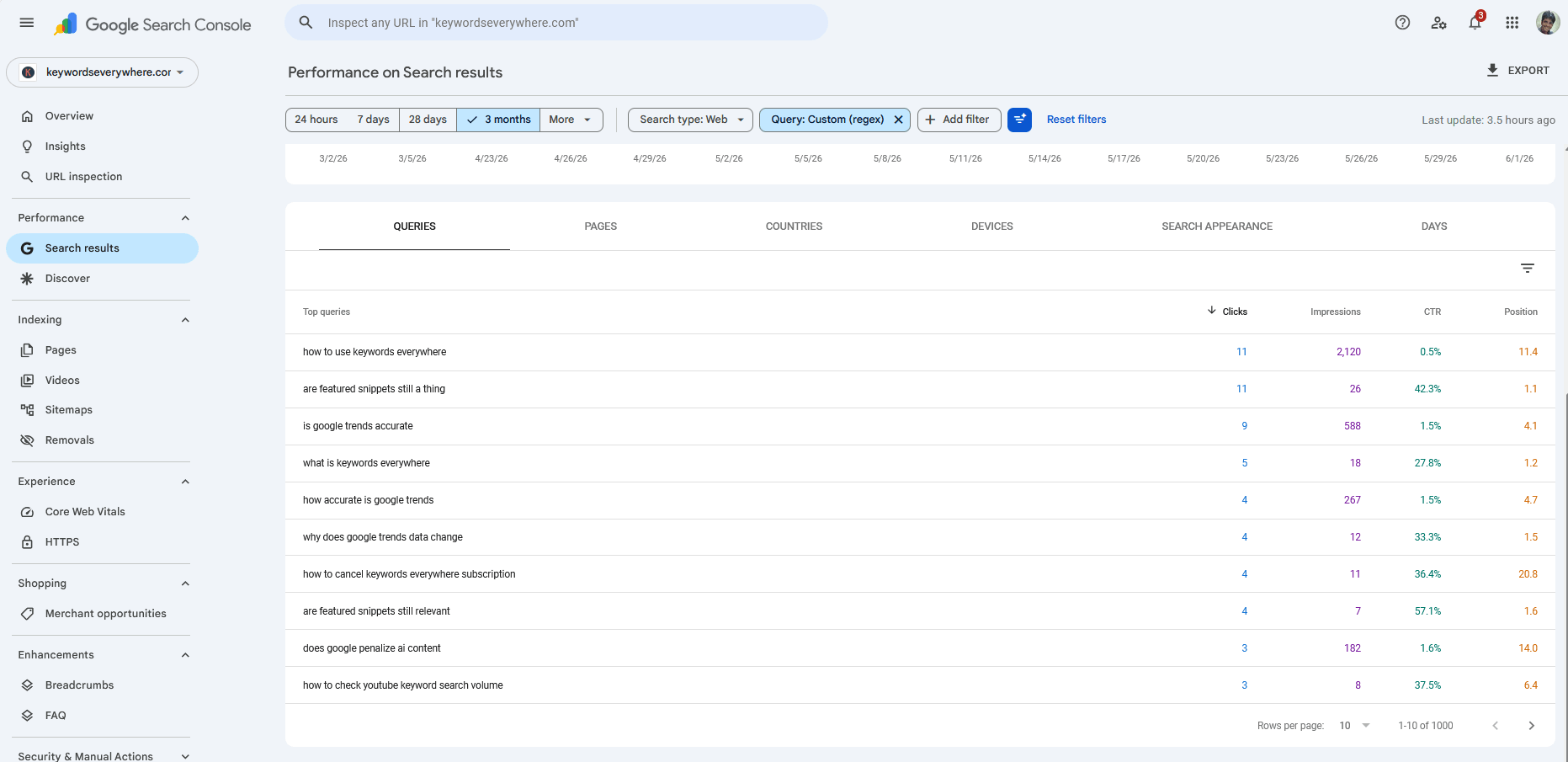Open Search type: Web dropdown
Image resolution: width=1568 pixels, height=762 pixels.
(690, 120)
